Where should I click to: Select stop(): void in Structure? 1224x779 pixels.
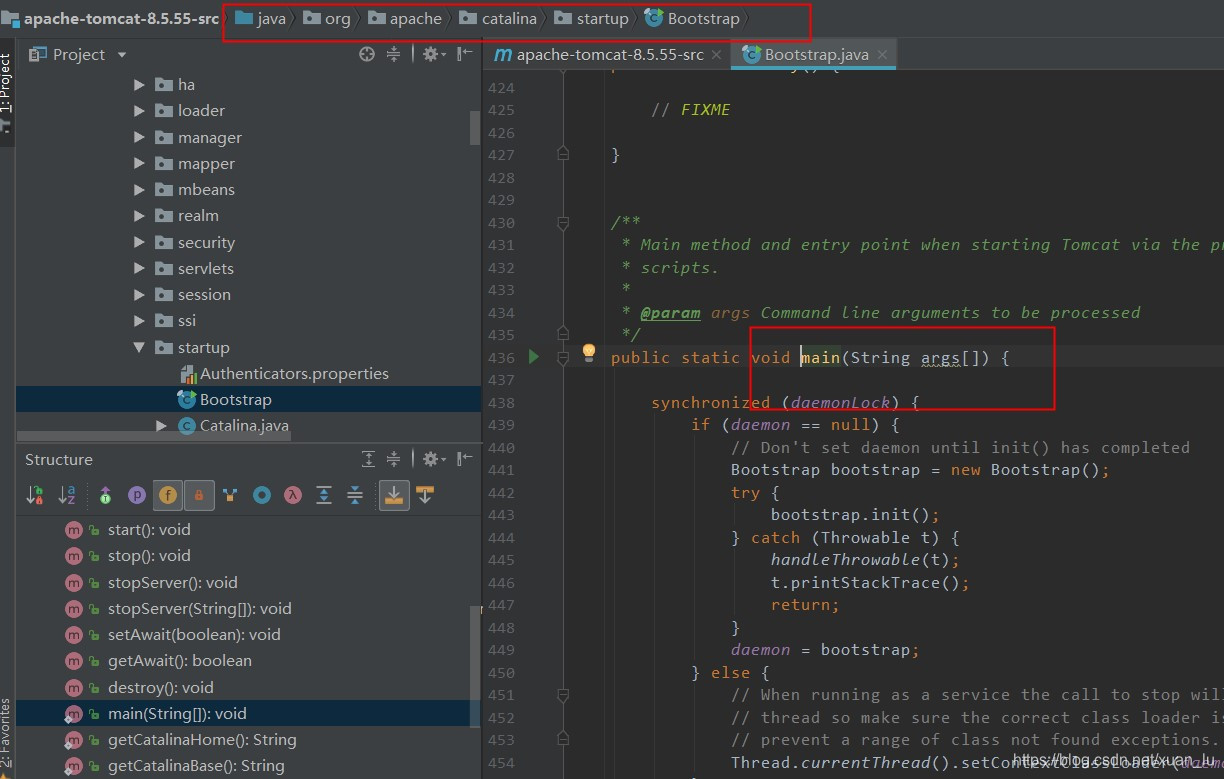(x=149, y=556)
